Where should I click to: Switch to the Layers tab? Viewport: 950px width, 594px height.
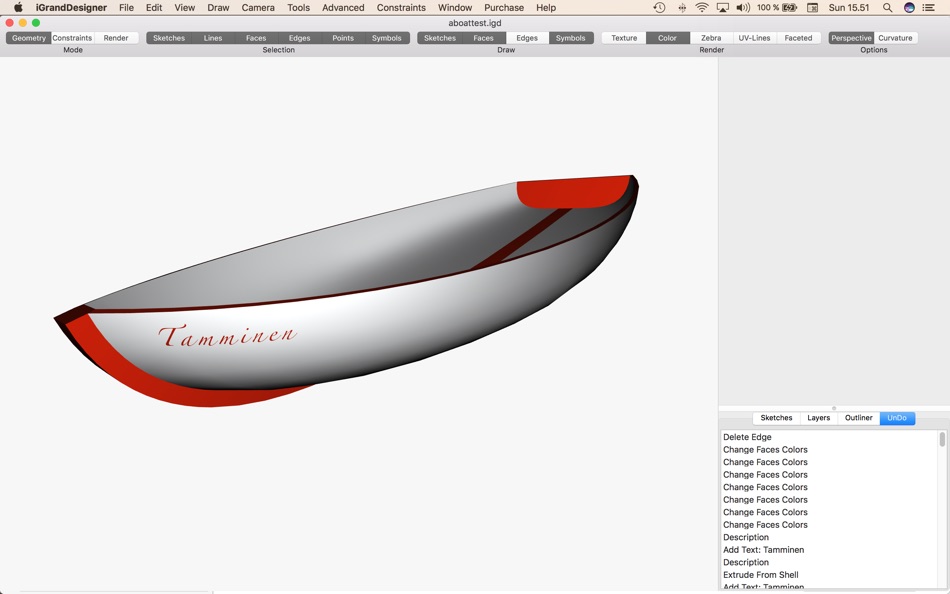pos(819,418)
